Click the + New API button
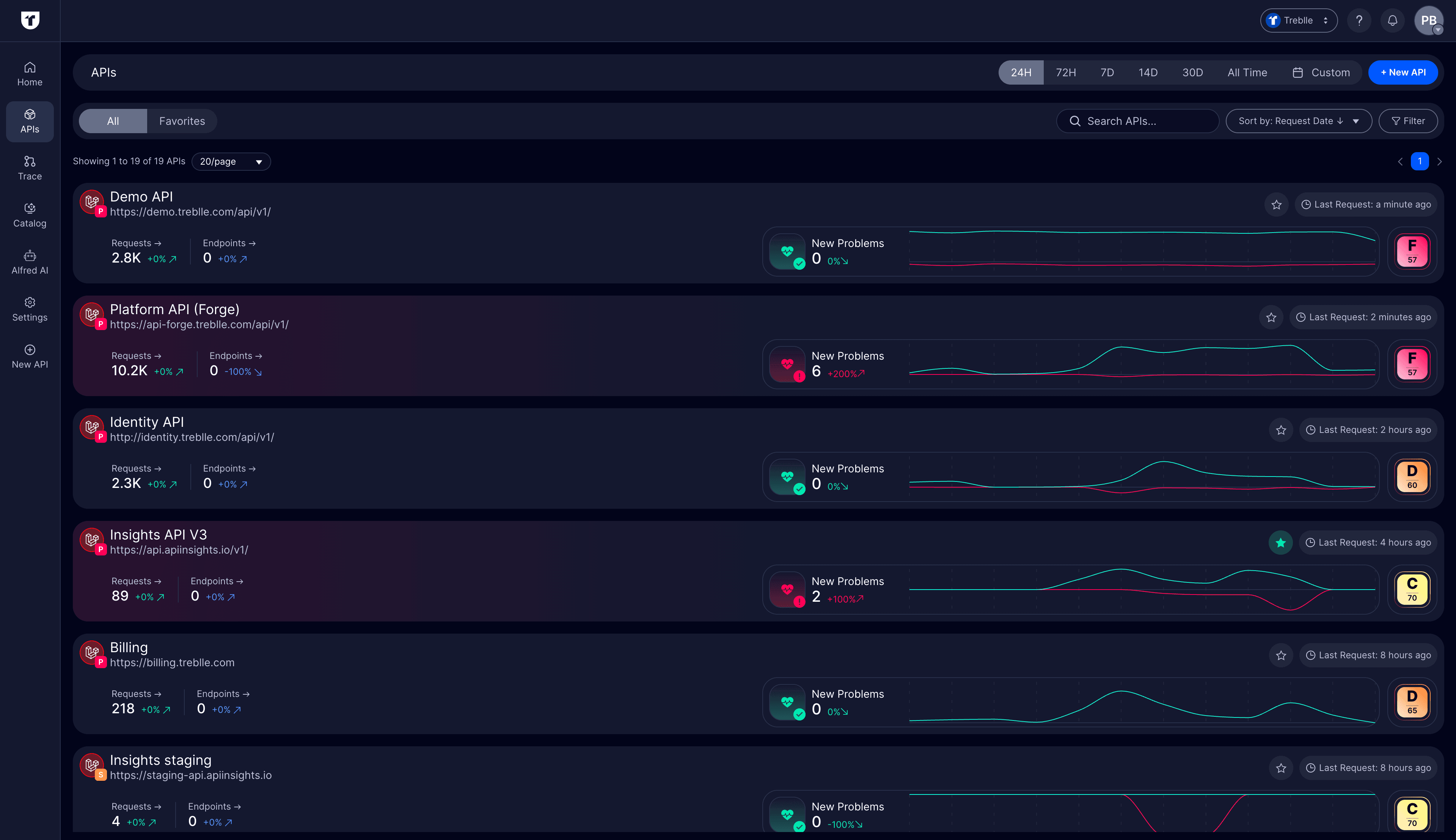This screenshot has width=1456, height=840. (x=1403, y=73)
